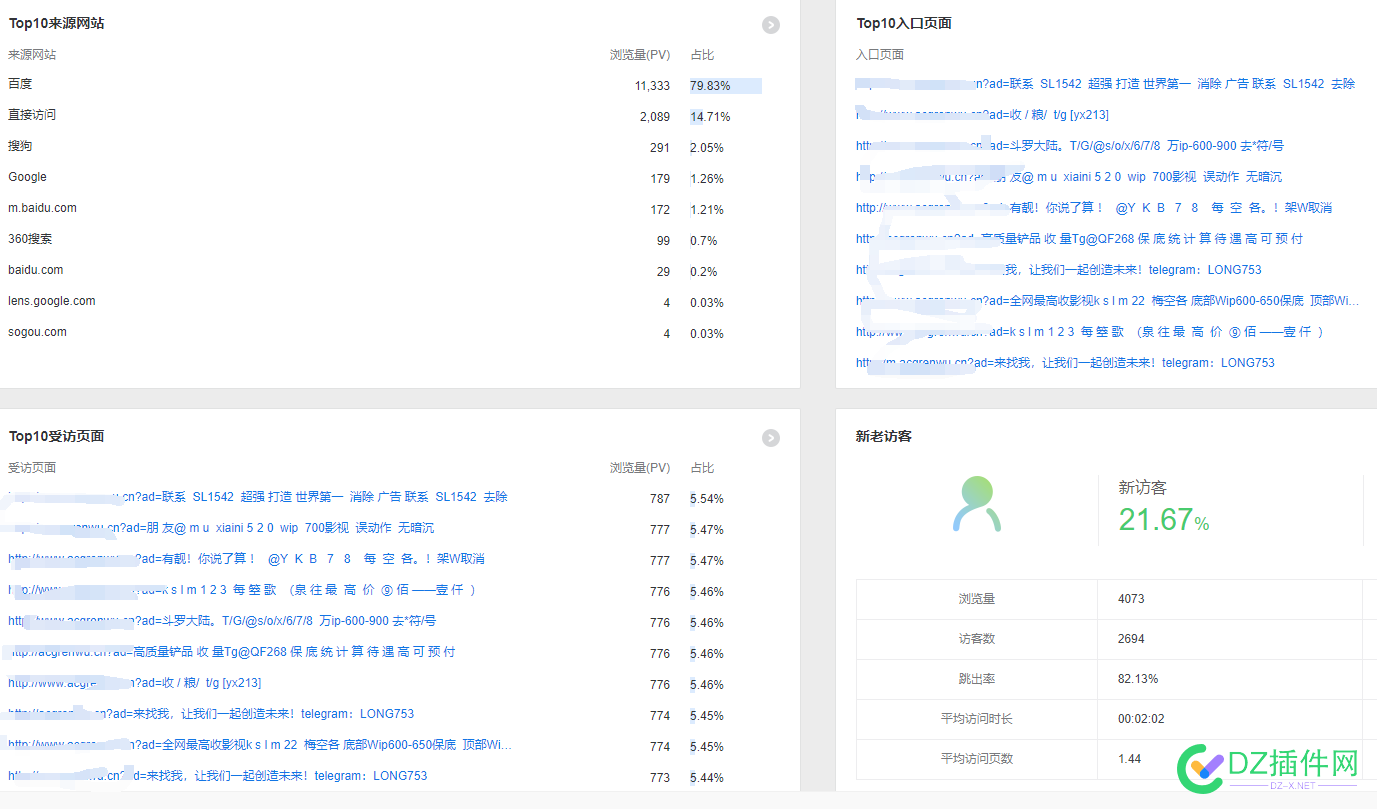
Task: Click the new visitor avatar icon
Action: click(977, 504)
